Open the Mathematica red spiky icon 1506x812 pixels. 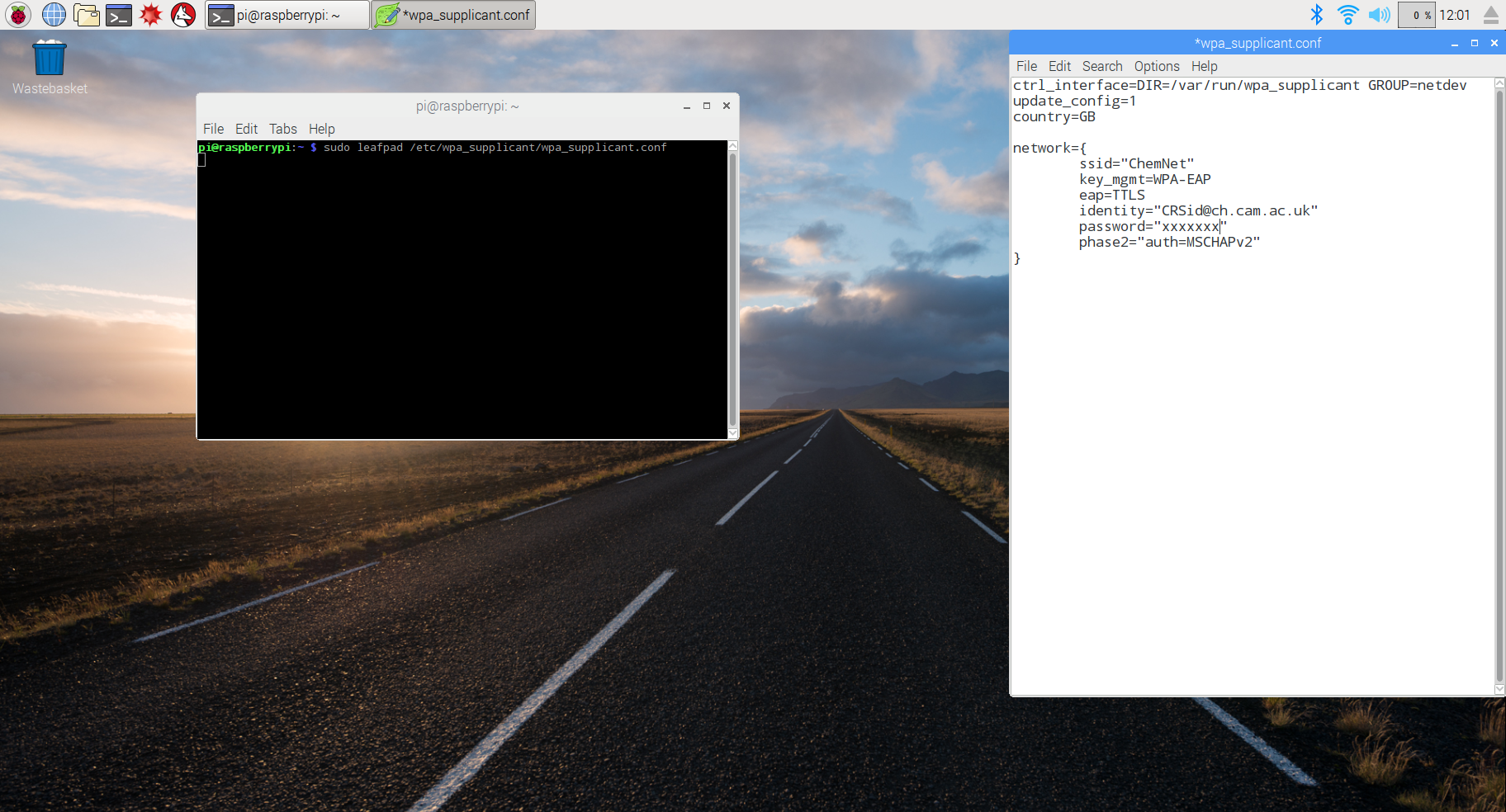[x=151, y=15]
